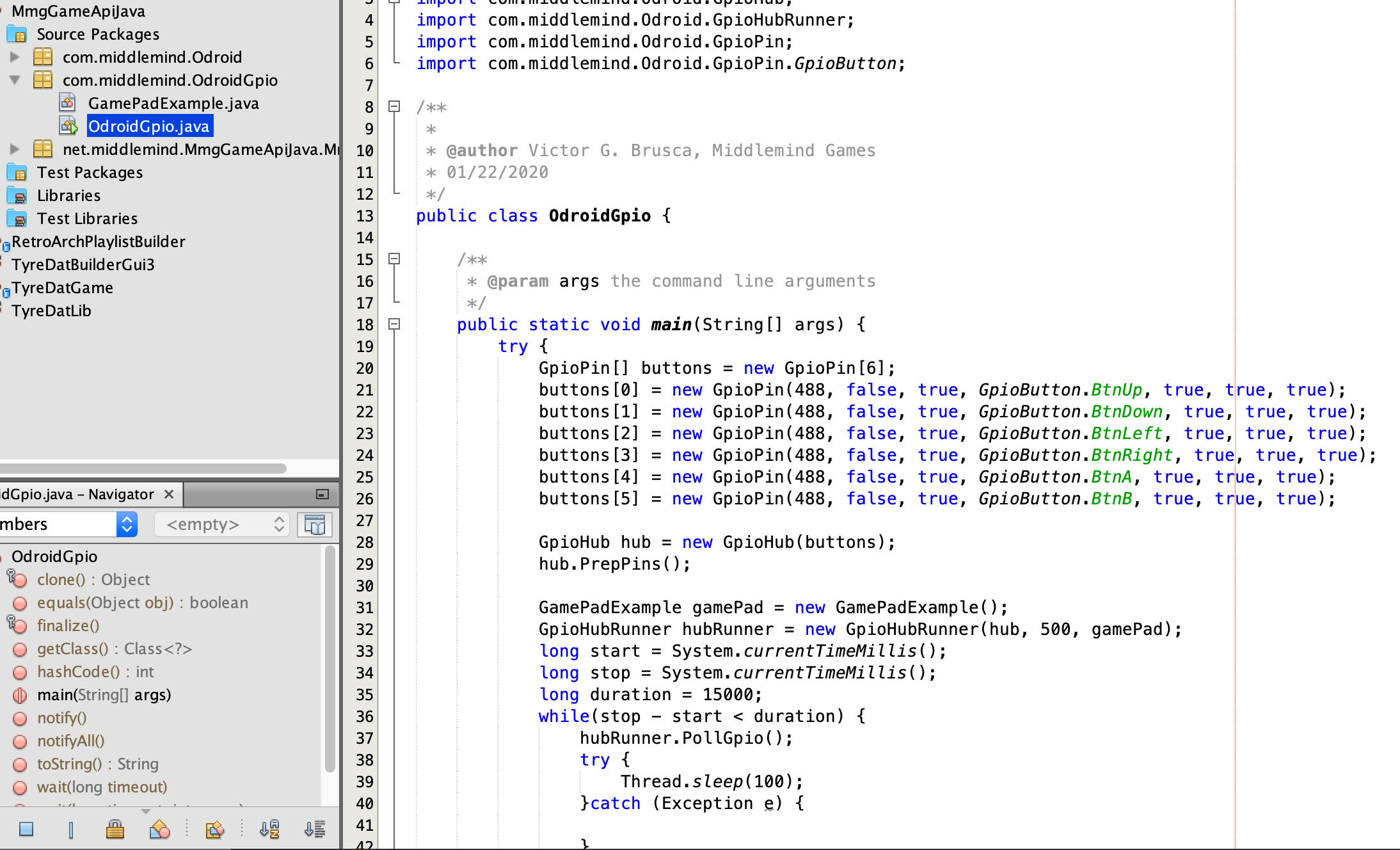This screenshot has width=1400, height=850.
Task: Open GamePadExample.java in the project tree
Action: pyautogui.click(x=173, y=103)
